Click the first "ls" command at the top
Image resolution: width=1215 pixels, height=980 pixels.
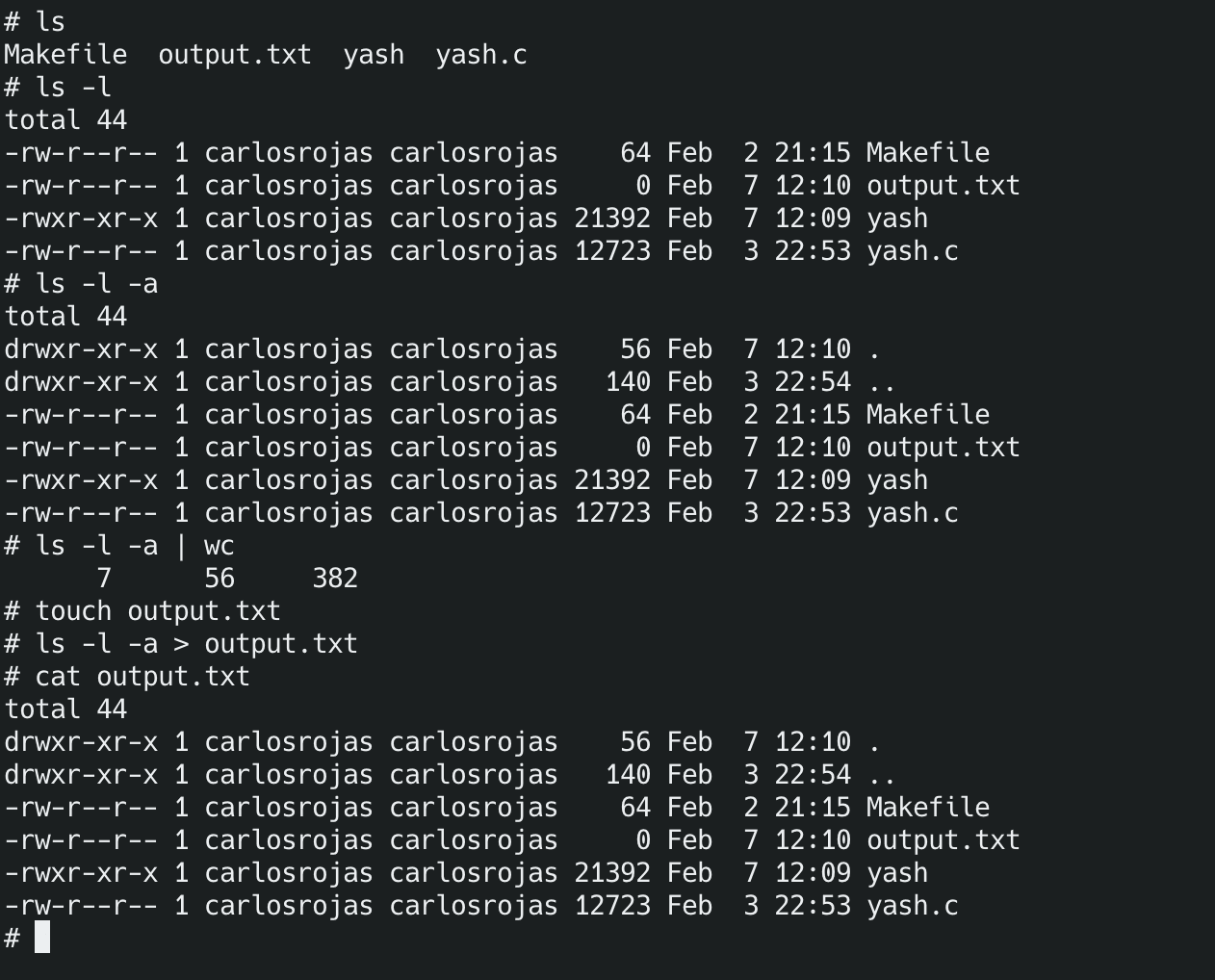50,21
